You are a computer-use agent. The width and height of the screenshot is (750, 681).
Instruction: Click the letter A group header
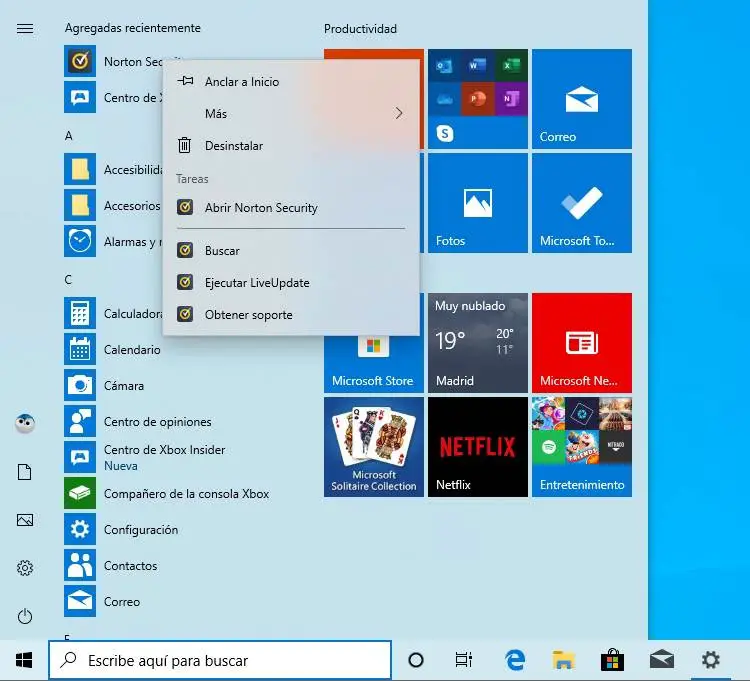(69, 136)
